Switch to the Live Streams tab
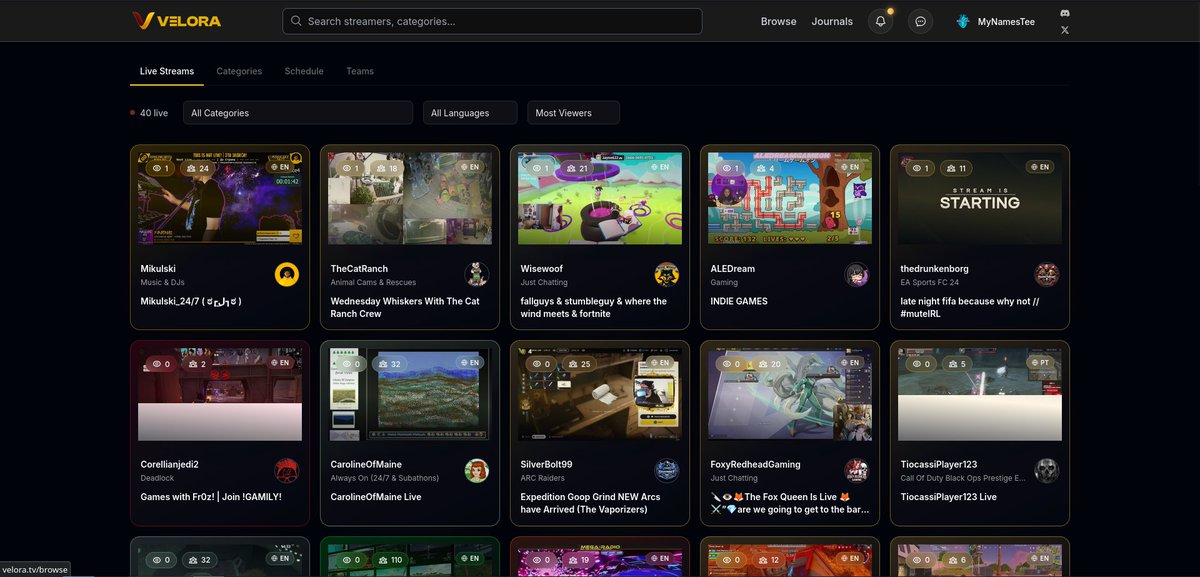The height and width of the screenshot is (577, 1200). coord(167,71)
